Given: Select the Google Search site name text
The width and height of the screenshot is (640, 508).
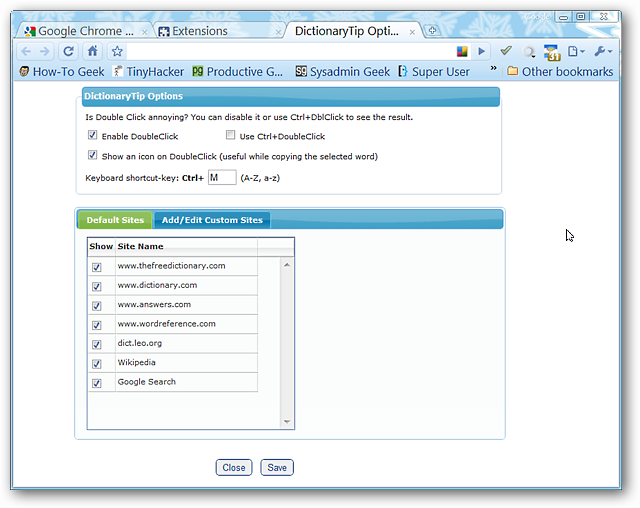Looking at the screenshot, I should (147, 382).
